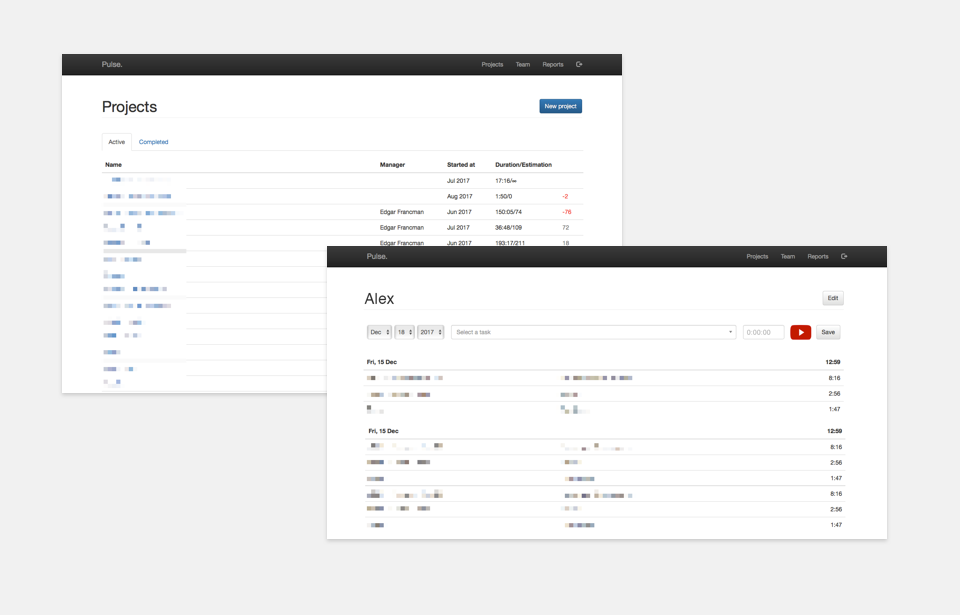
Task: Click the New project button
Action: point(560,106)
